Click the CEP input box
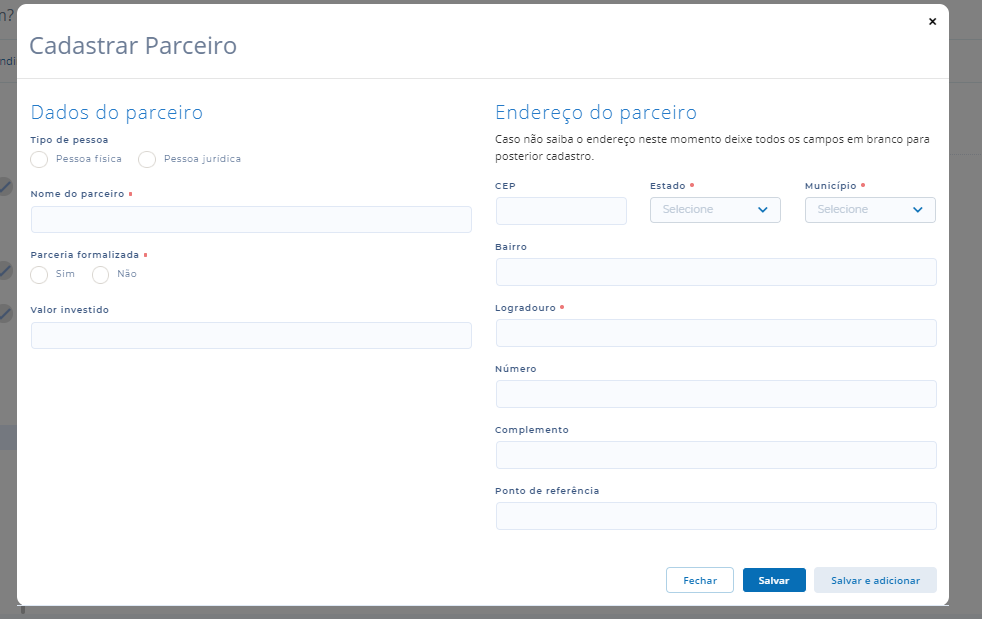982x619 pixels. (x=561, y=211)
